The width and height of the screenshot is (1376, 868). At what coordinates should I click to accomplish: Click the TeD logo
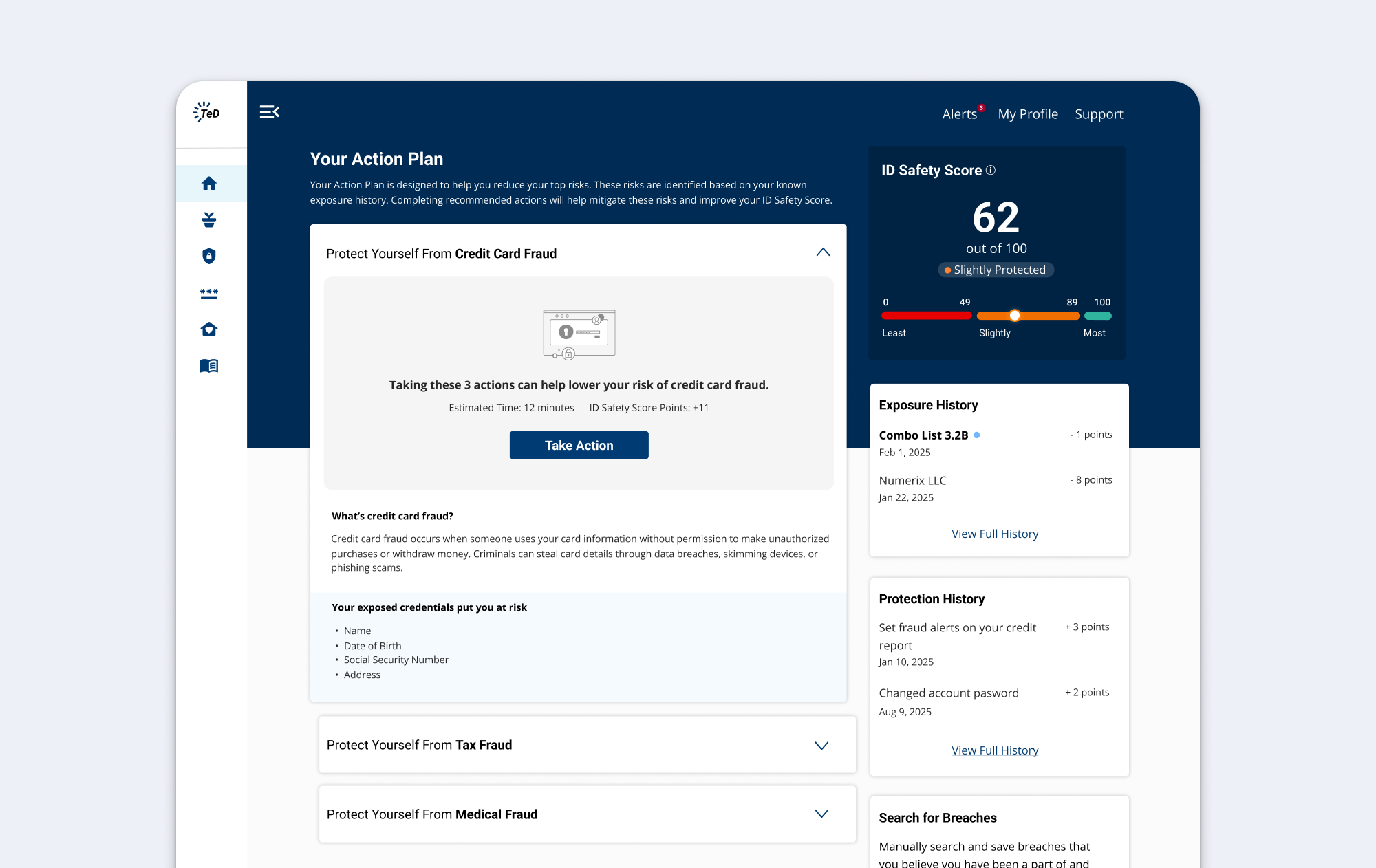pyautogui.click(x=207, y=113)
